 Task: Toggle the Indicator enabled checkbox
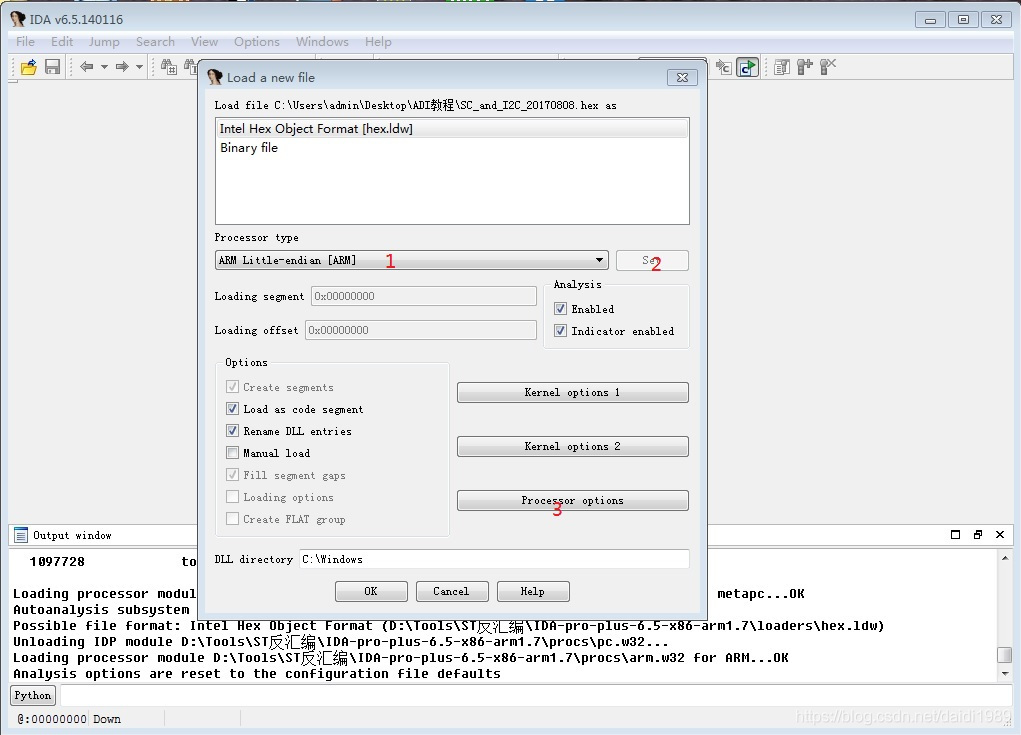pos(560,331)
